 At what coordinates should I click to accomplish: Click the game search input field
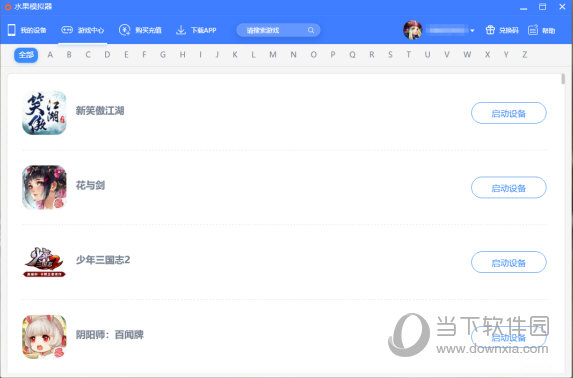point(278,30)
